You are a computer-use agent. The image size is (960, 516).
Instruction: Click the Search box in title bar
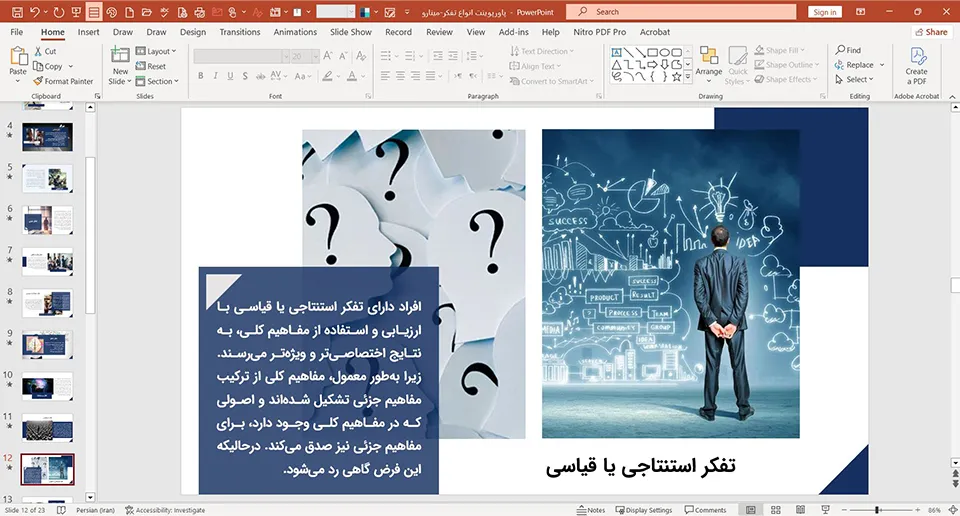[x=681, y=12]
